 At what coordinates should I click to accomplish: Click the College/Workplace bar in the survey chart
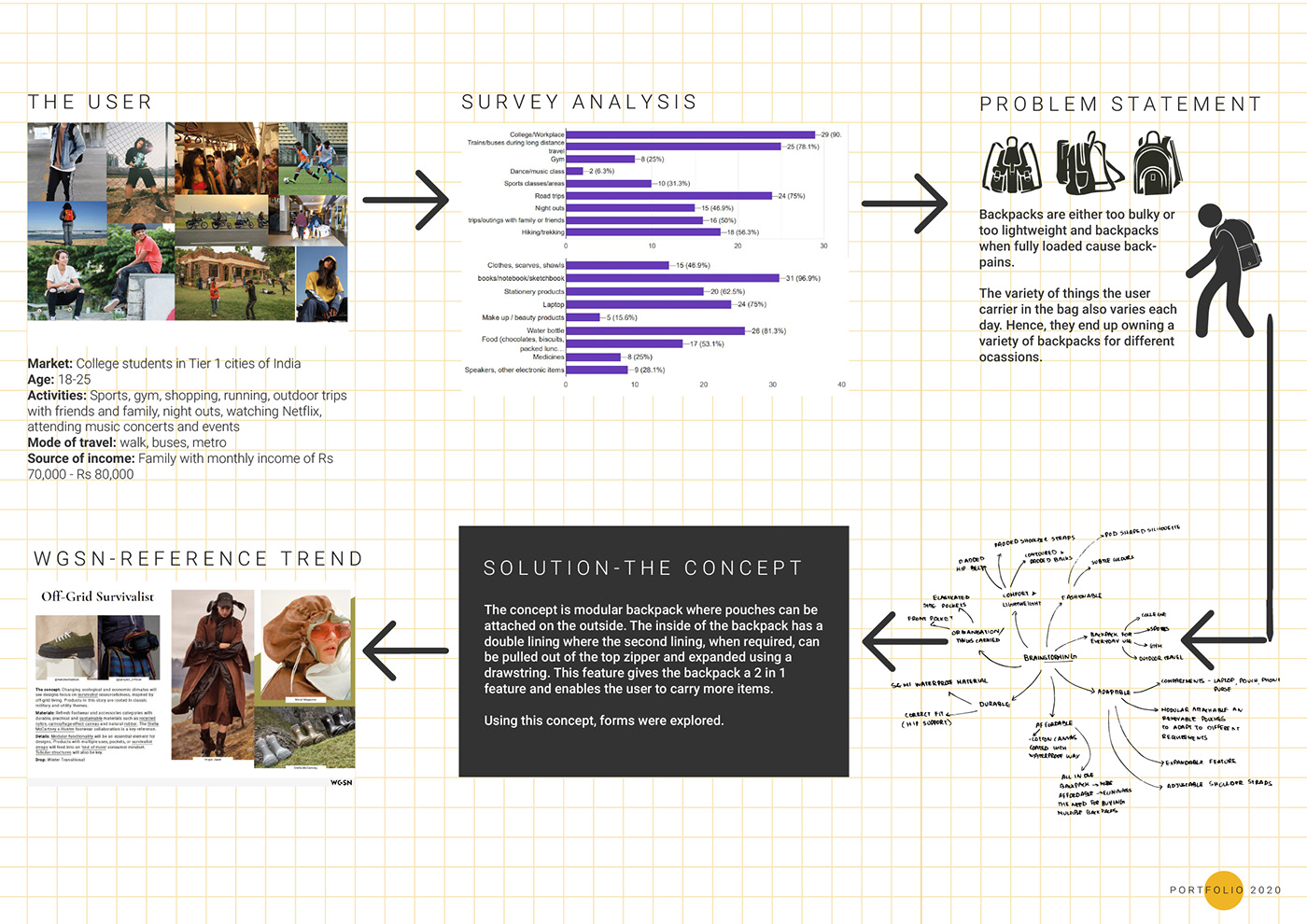(691, 134)
